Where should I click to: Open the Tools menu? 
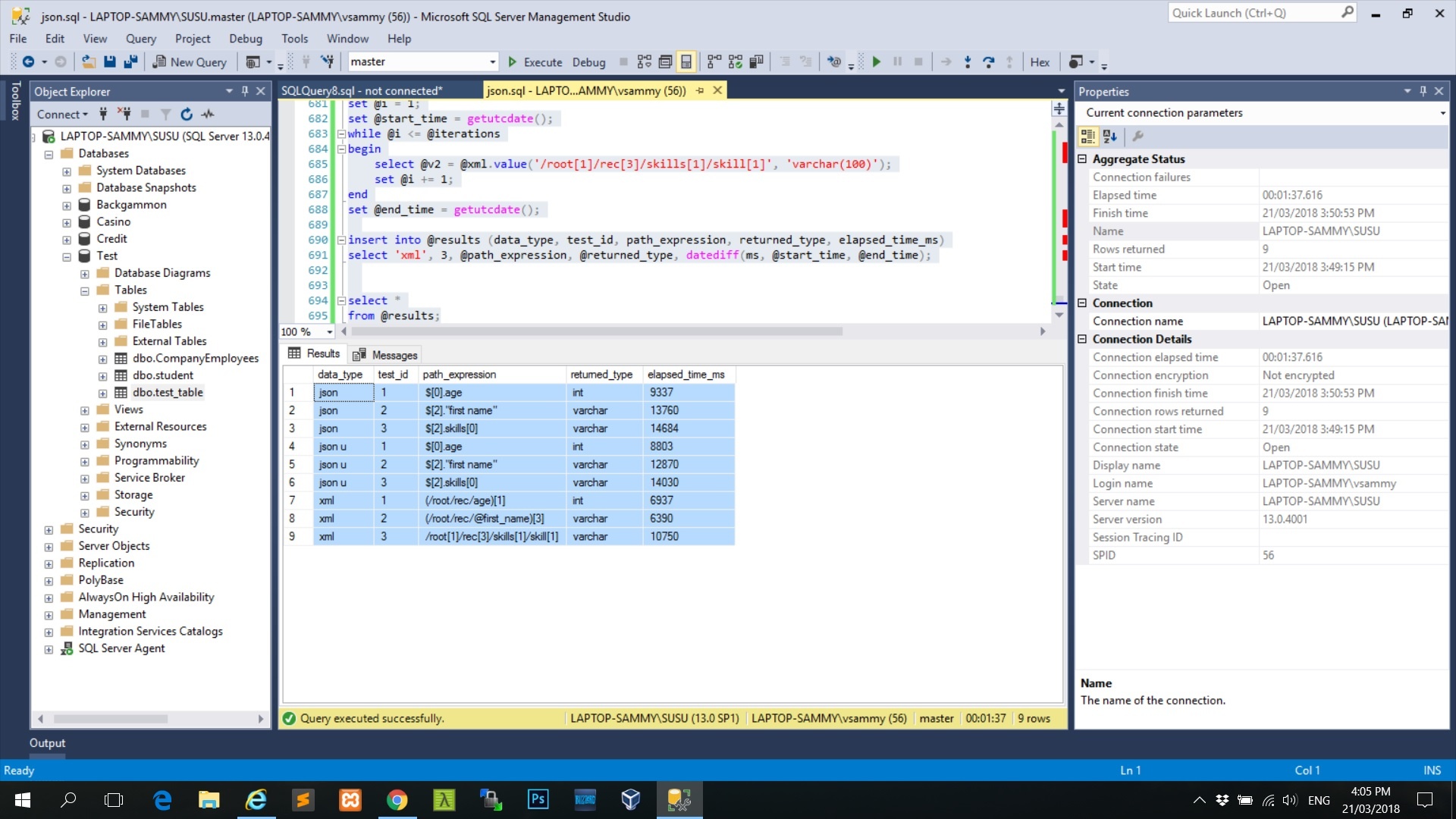294,39
